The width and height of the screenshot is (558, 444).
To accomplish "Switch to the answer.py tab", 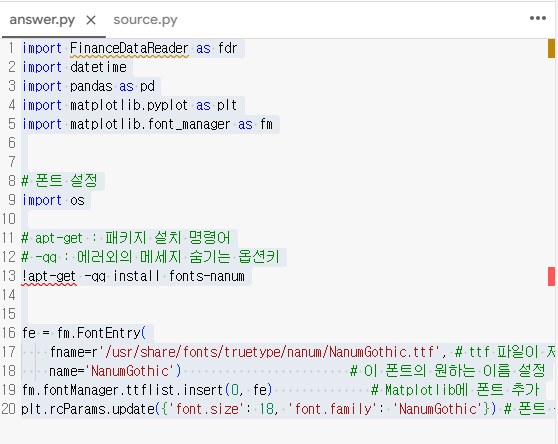I will point(42,20).
